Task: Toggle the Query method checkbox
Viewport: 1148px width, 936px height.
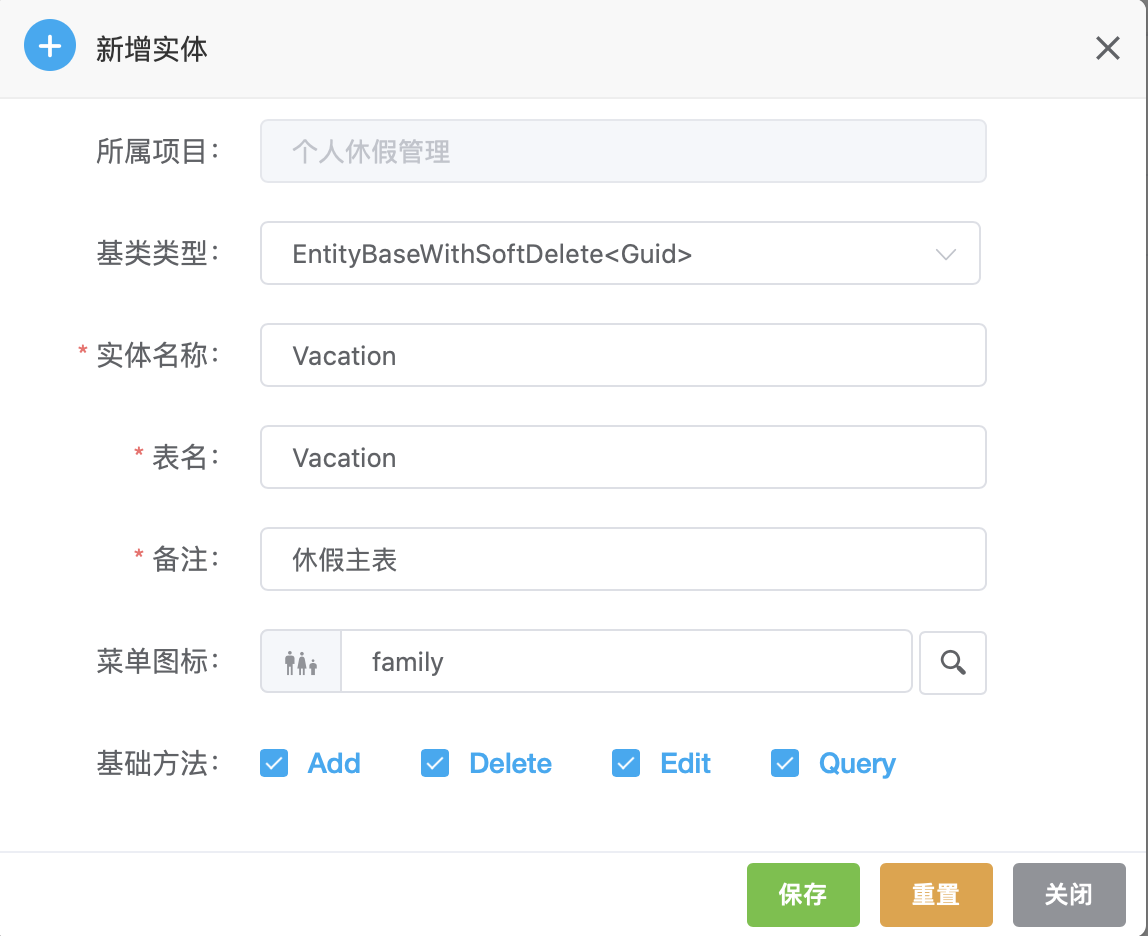Action: (785, 764)
